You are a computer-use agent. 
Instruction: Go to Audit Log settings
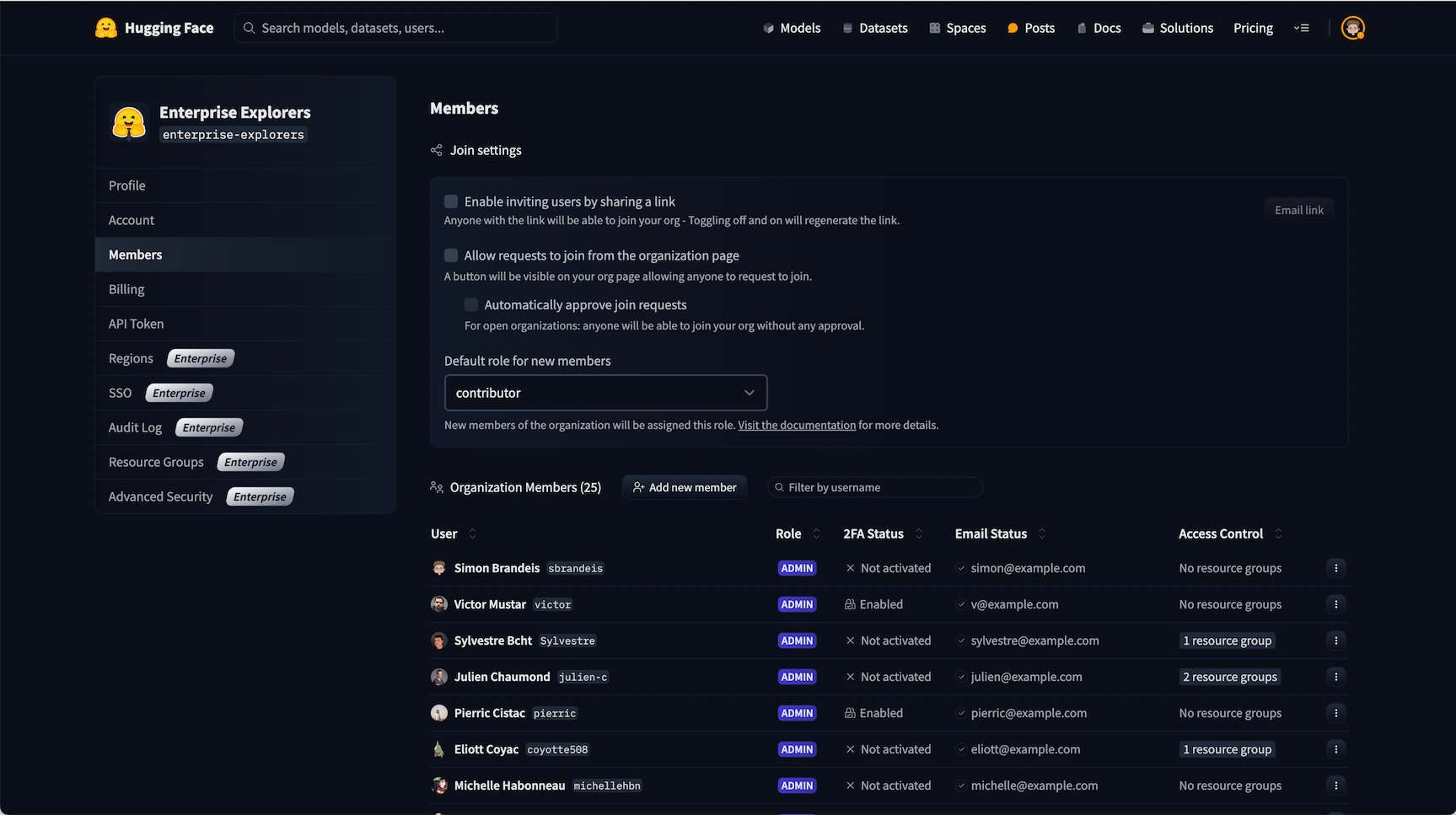pos(135,427)
